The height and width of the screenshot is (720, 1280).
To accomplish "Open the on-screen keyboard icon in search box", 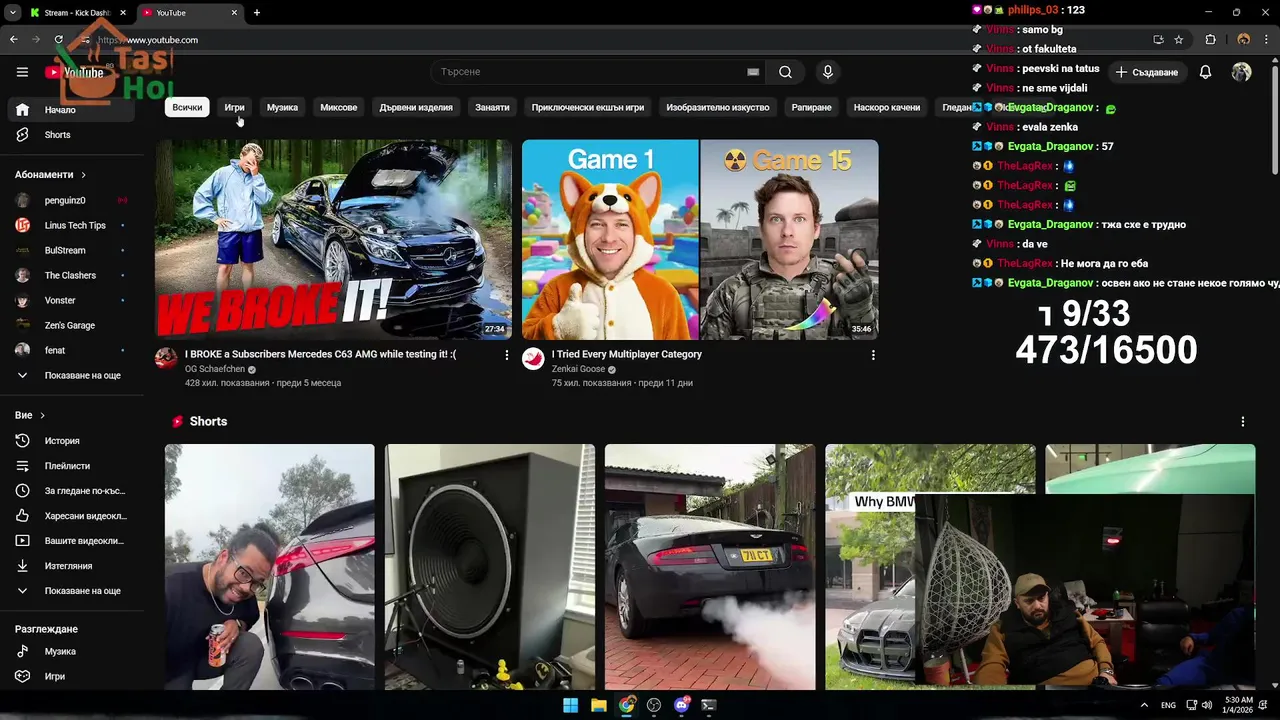I will click(753, 72).
